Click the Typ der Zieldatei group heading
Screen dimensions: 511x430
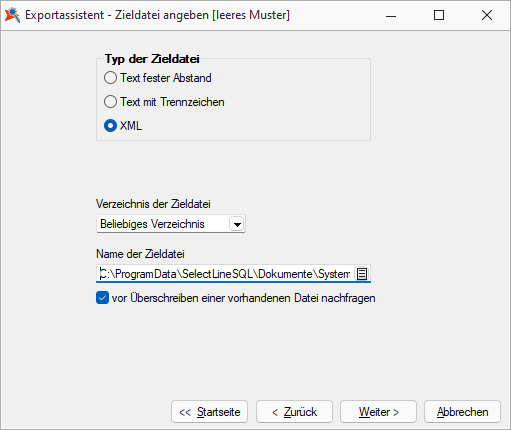pyautogui.click(x=152, y=59)
